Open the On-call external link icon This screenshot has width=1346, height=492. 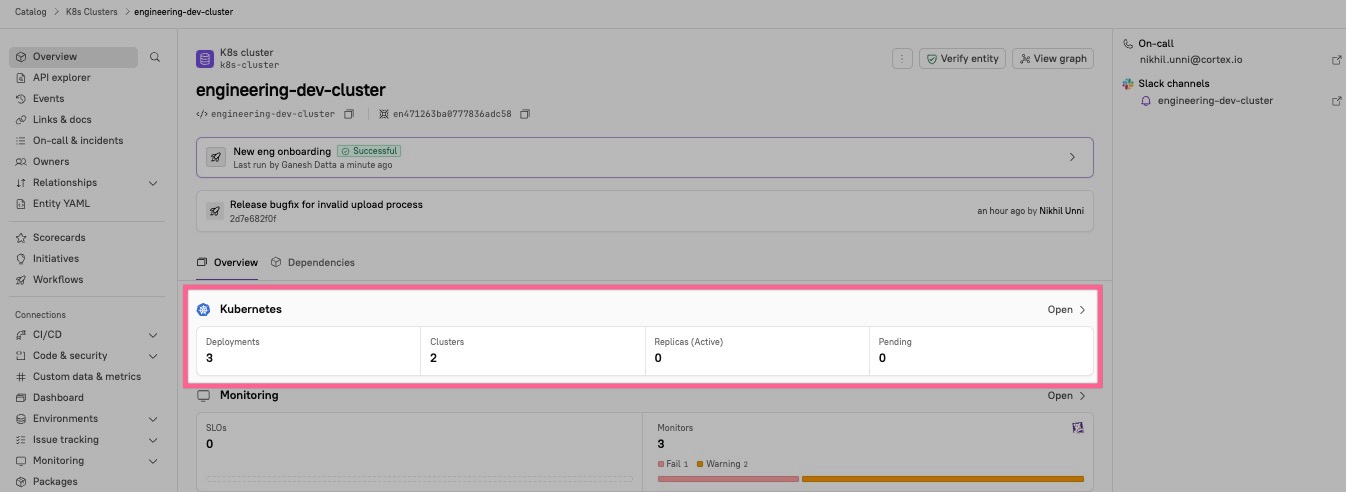1337,60
